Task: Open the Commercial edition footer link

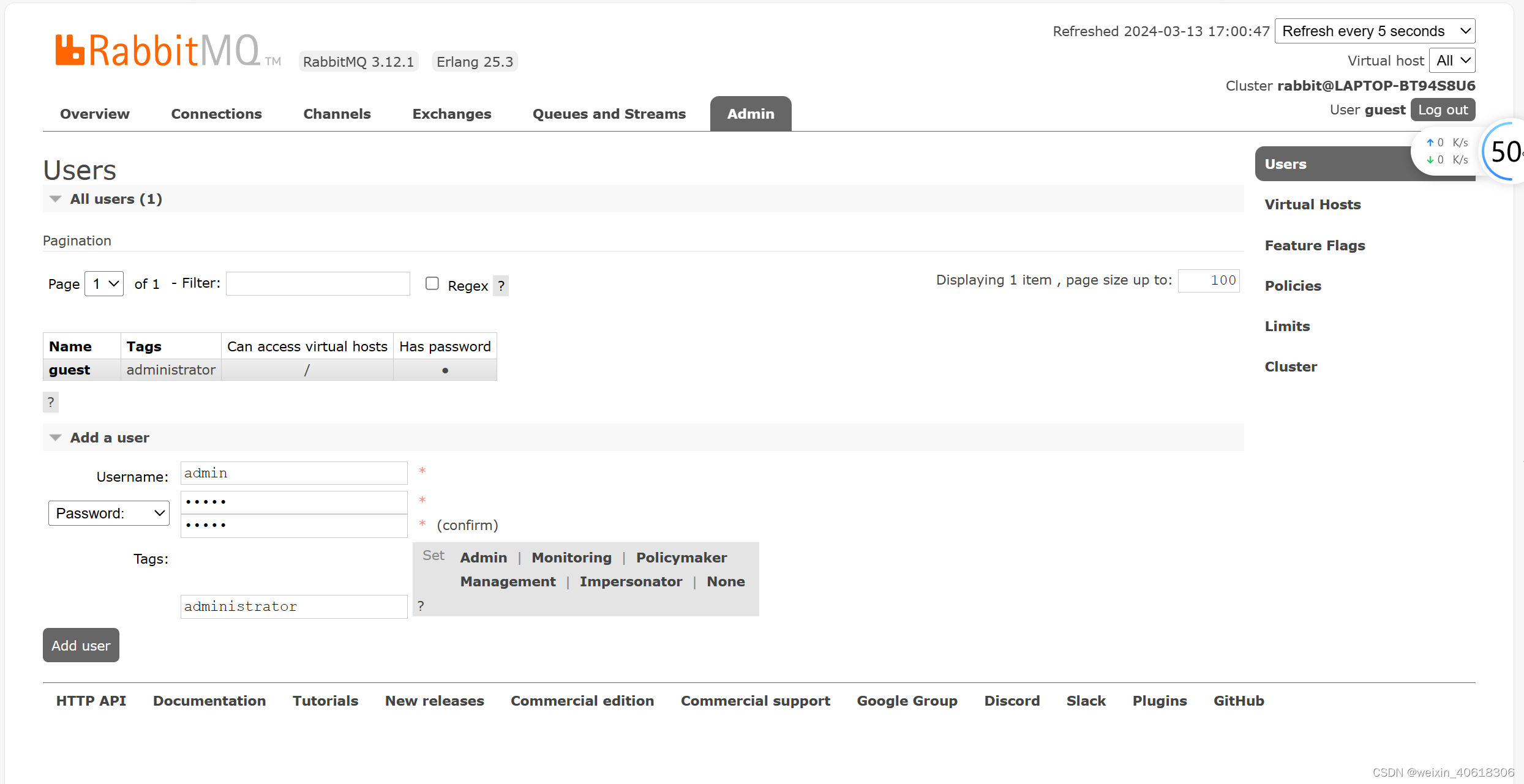Action: [582, 701]
